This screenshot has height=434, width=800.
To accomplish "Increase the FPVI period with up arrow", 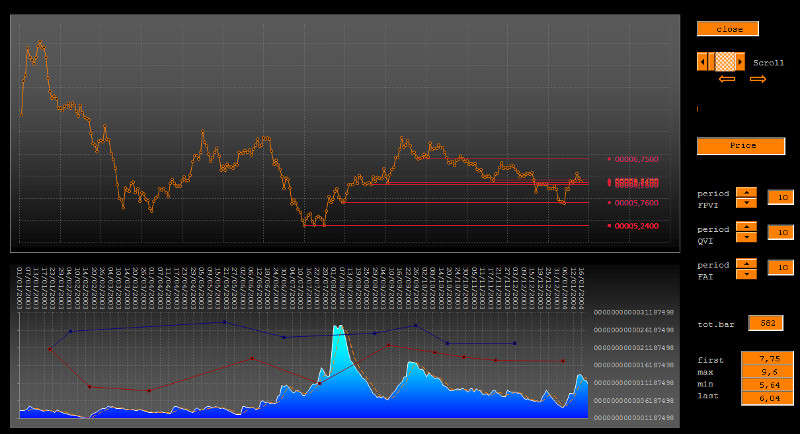I will [746, 192].
